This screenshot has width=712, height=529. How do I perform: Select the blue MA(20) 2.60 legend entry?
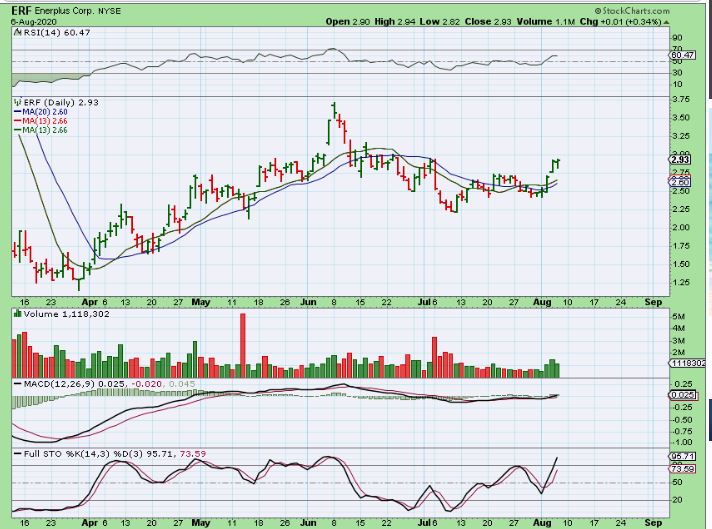click(41, 112)
